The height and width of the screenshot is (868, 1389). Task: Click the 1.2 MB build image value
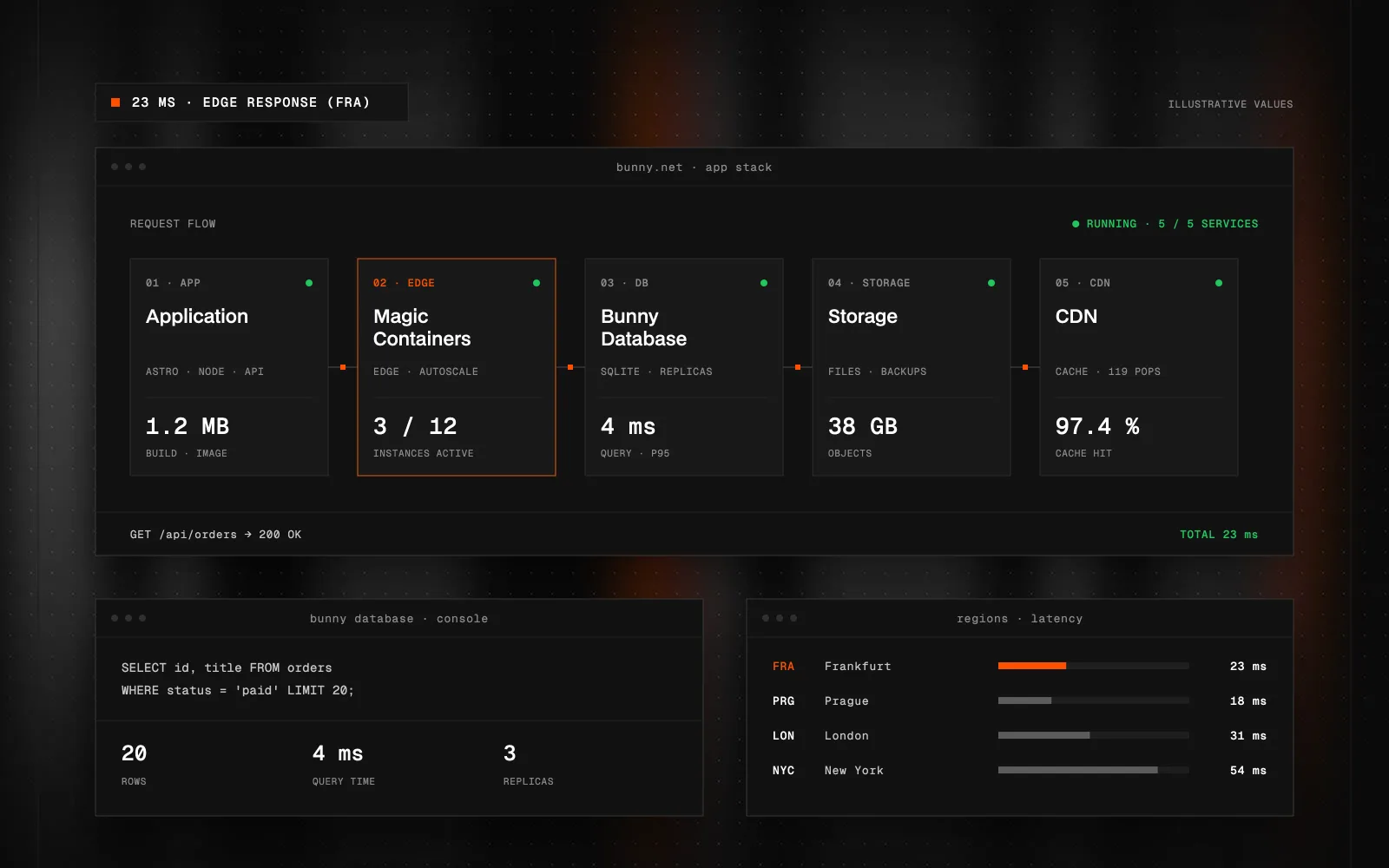(x=188, y=426)
